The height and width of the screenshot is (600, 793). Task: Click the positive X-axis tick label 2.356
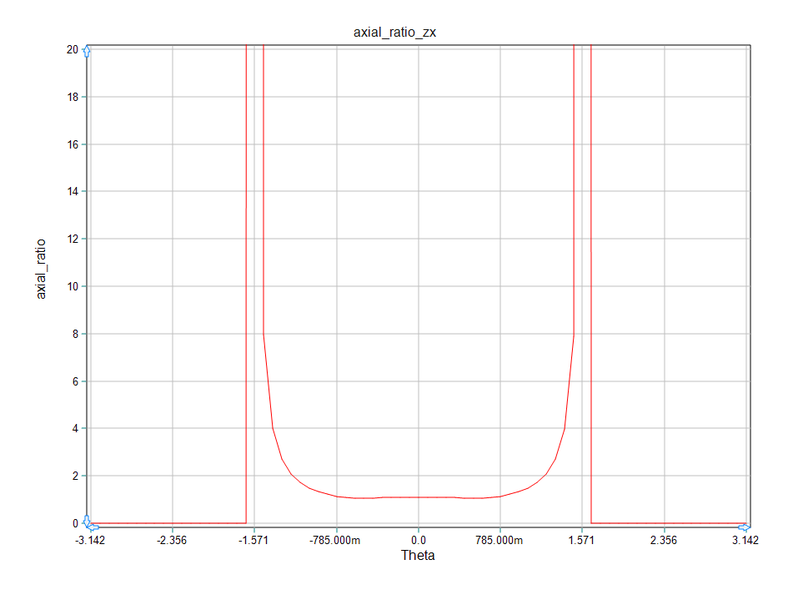tap(664, 540)
